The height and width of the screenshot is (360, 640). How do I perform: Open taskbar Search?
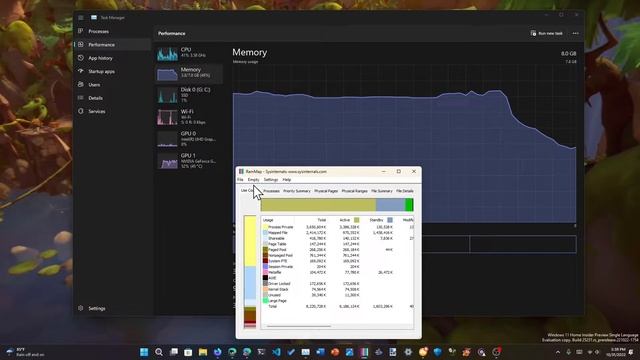click(159, 352)
